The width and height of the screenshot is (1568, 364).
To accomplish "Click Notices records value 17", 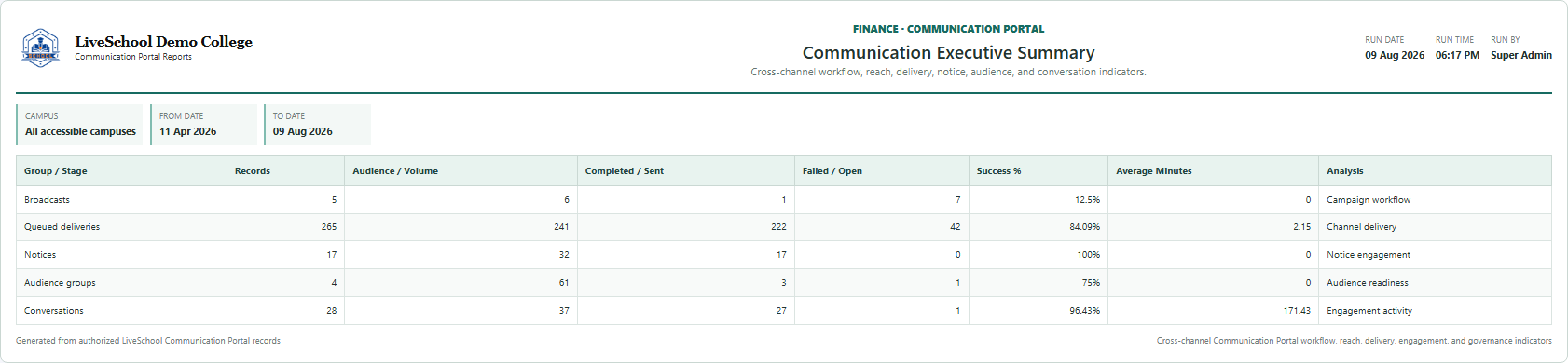I will click(332, 255).
